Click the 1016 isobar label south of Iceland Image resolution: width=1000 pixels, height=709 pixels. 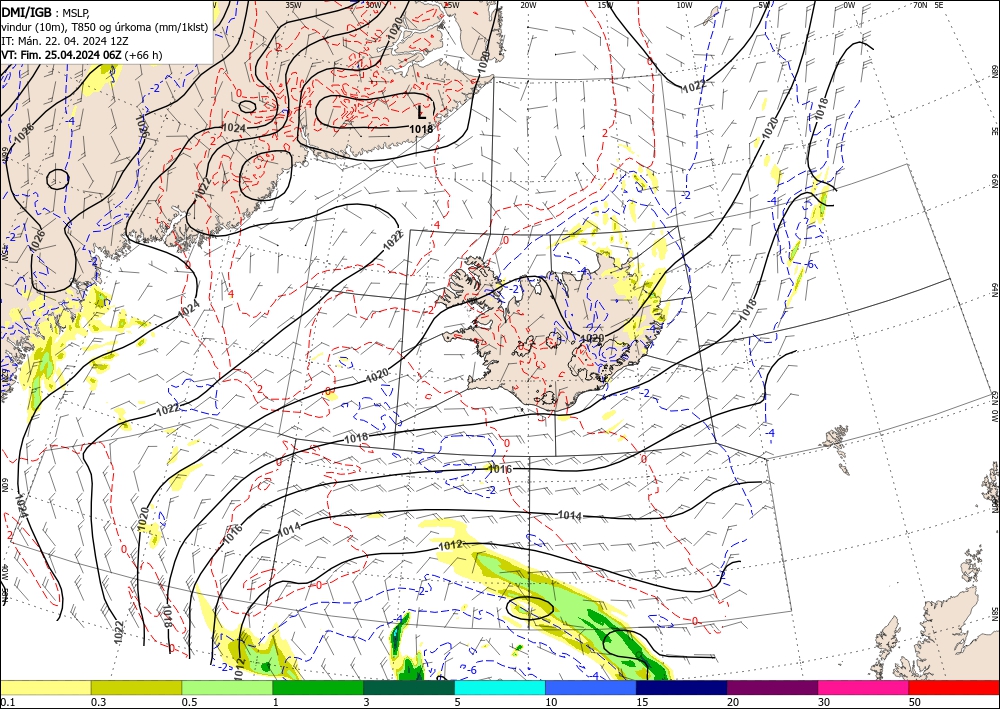[499, 469]
